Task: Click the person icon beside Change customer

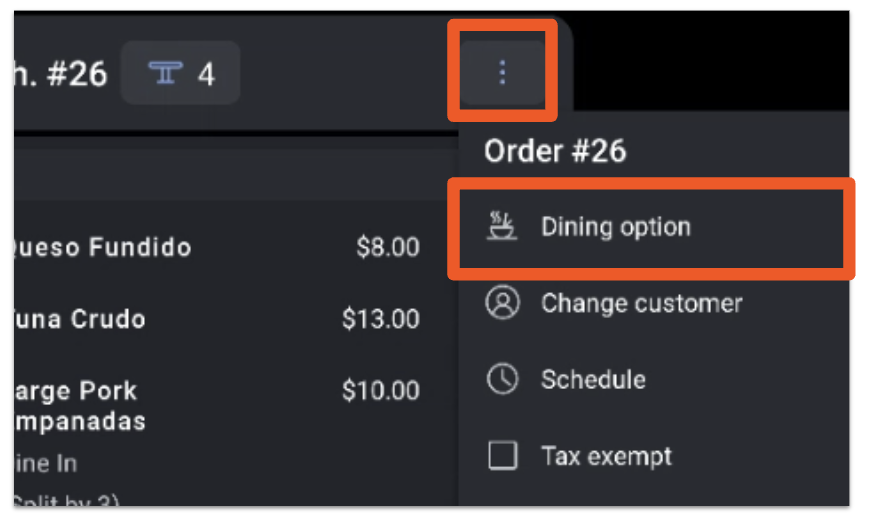Action: coord(502,303)
